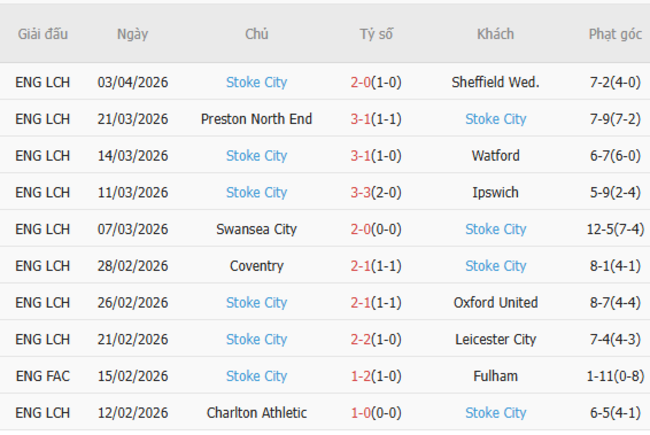Open the Oxford United team link

coord(495,302)
